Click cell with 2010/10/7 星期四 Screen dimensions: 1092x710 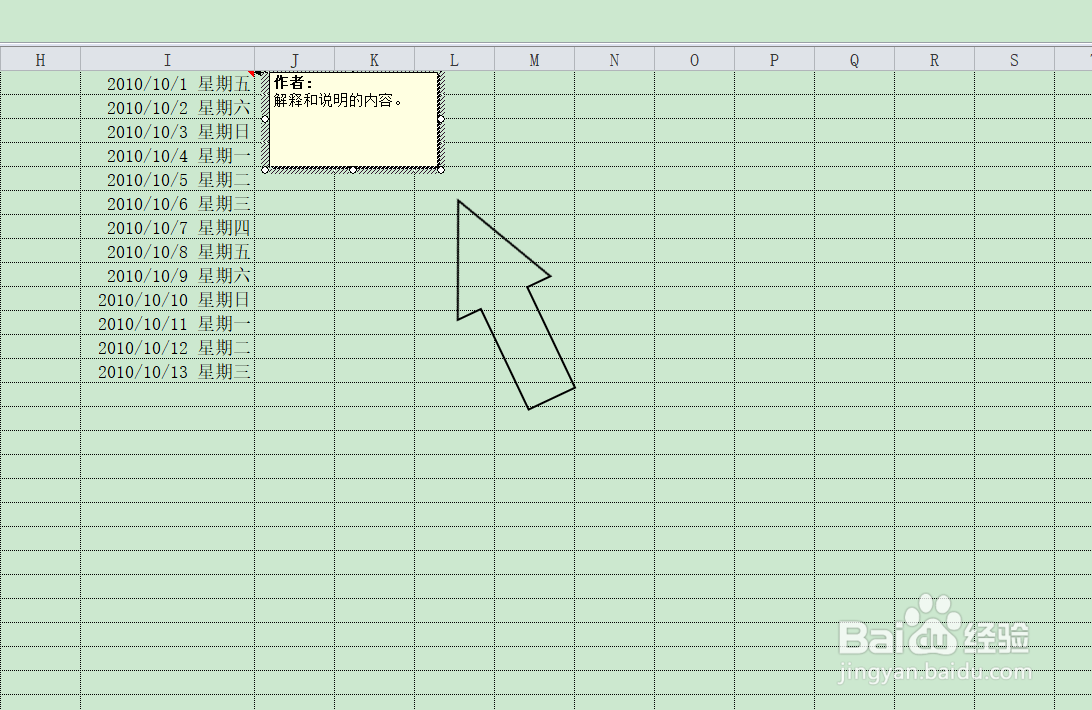click(x=167, y=228)
